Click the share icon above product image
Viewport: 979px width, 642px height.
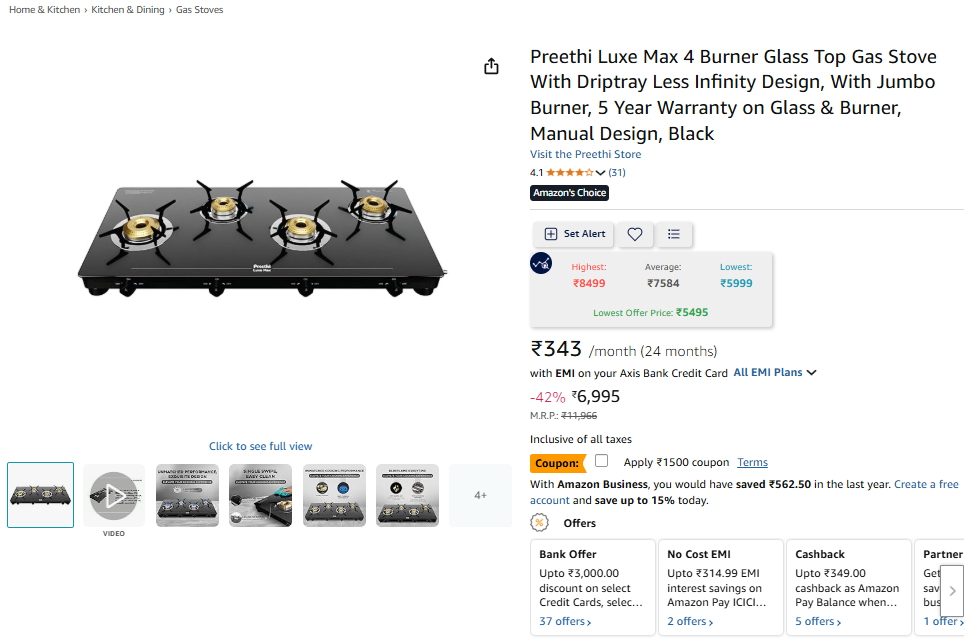click(x=491, y=66)
